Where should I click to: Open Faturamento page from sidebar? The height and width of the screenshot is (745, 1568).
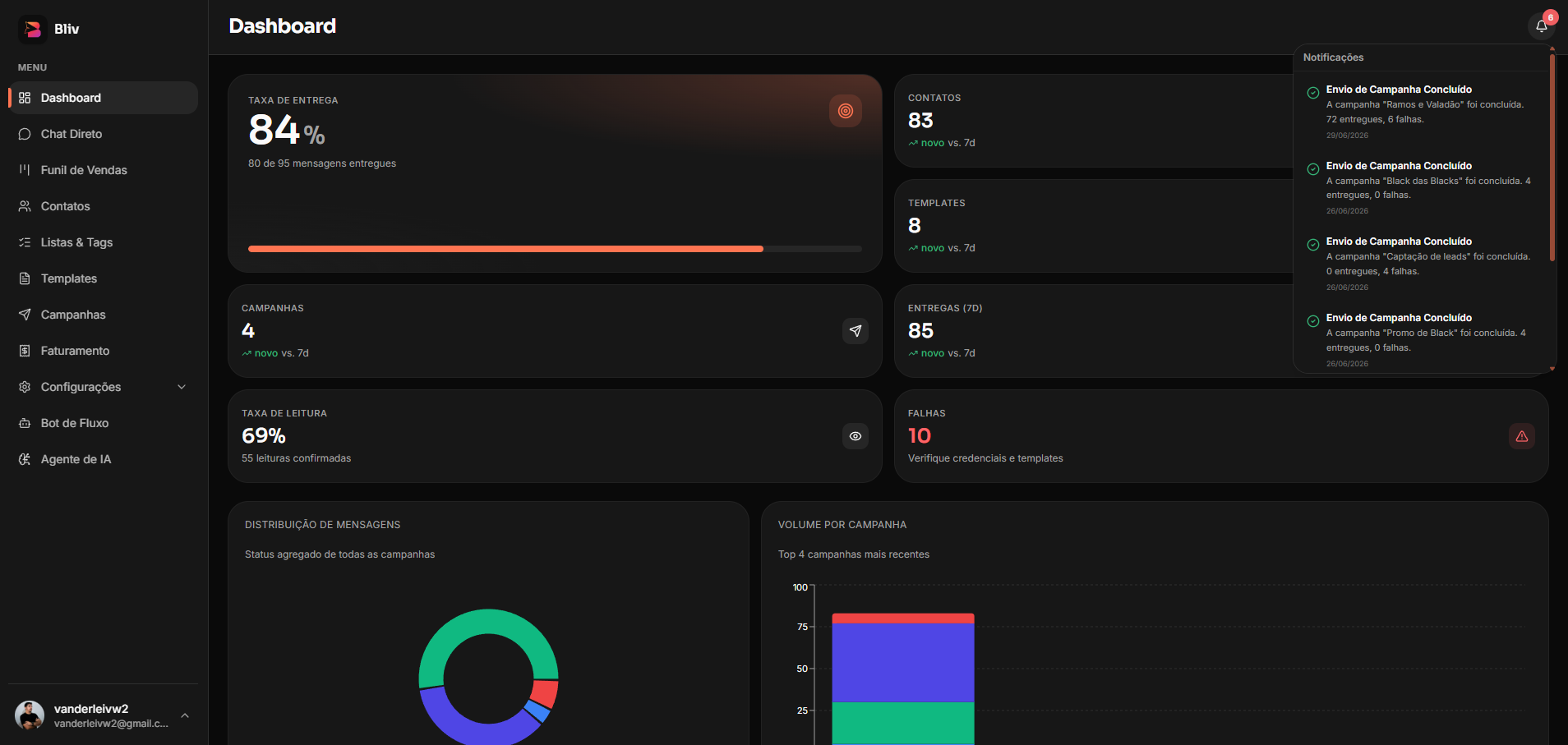(104, 351)
